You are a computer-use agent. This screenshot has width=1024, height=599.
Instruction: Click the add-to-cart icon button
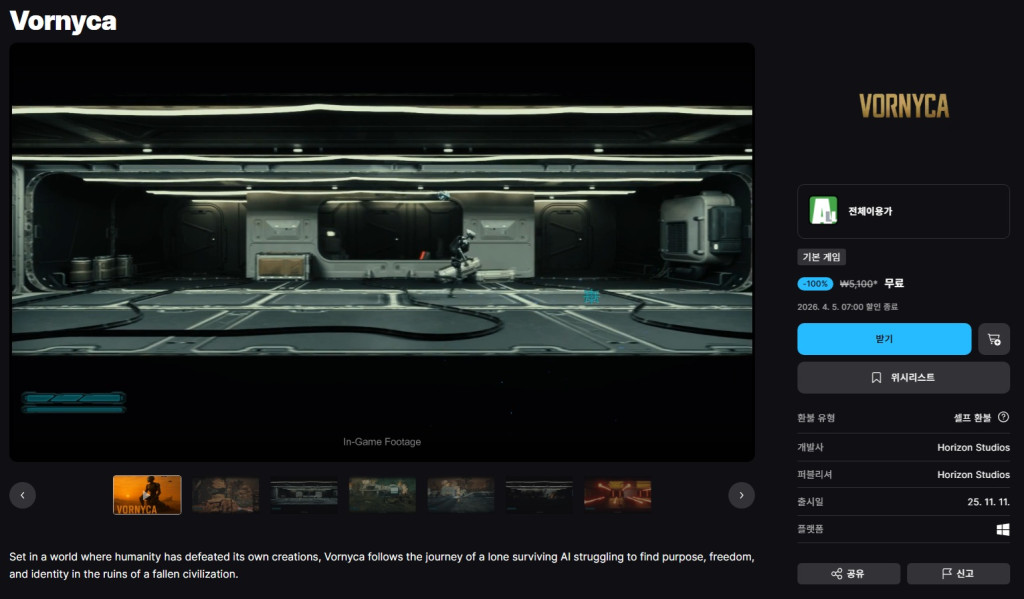coord(993,339)
